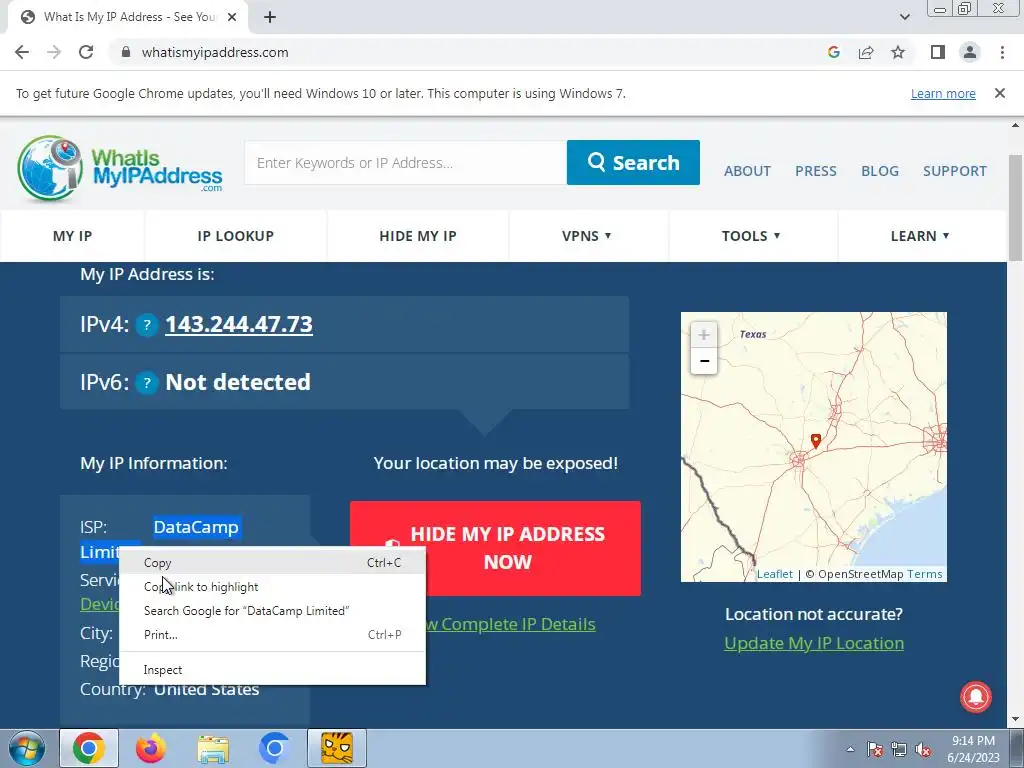Open the ABOUT link
Viewport: 1024px width, 768px height.
[x=747, y=171]
